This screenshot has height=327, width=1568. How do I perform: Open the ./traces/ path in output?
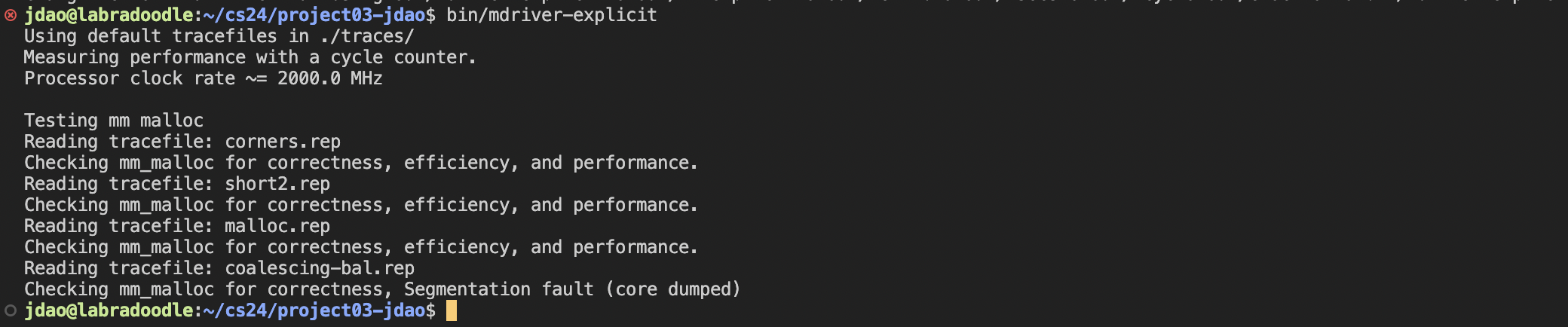[x=367, y=36]
